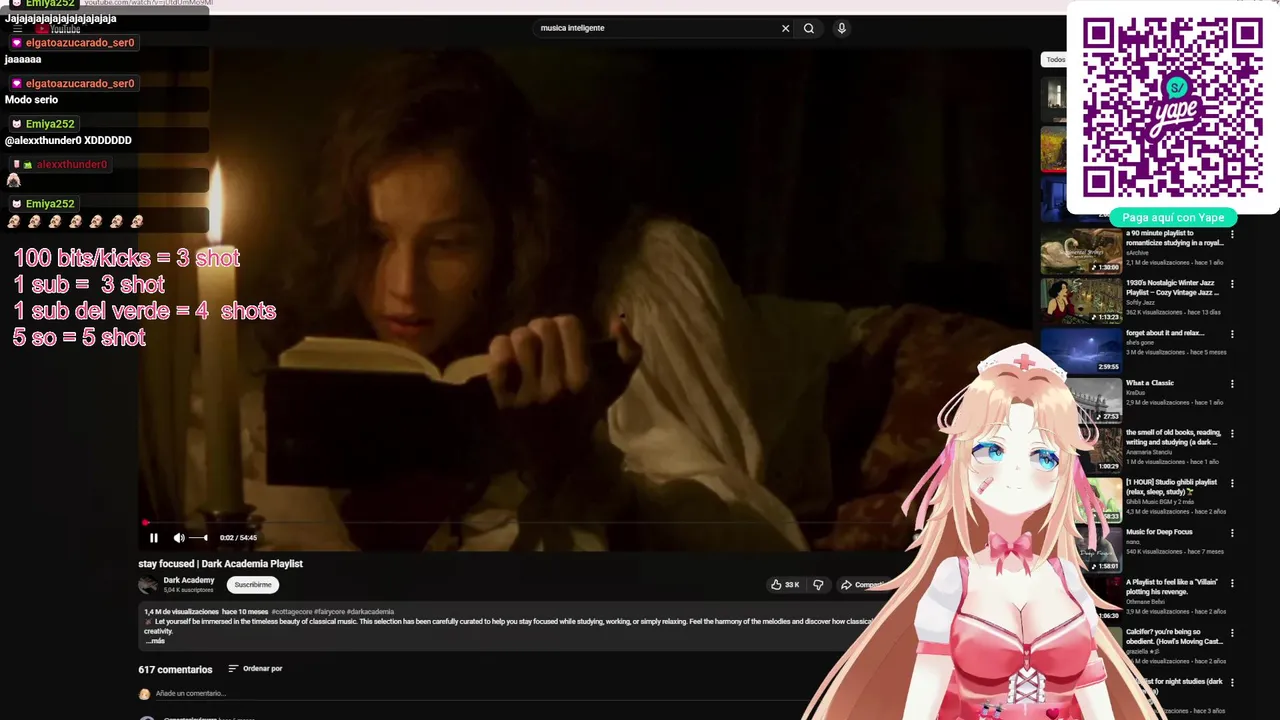Open title '1930's Nostalgic Winter Jazz Playlist'
This screenshot has height=720, width=1280.
pyautogui.click(x=1172, y=288)
